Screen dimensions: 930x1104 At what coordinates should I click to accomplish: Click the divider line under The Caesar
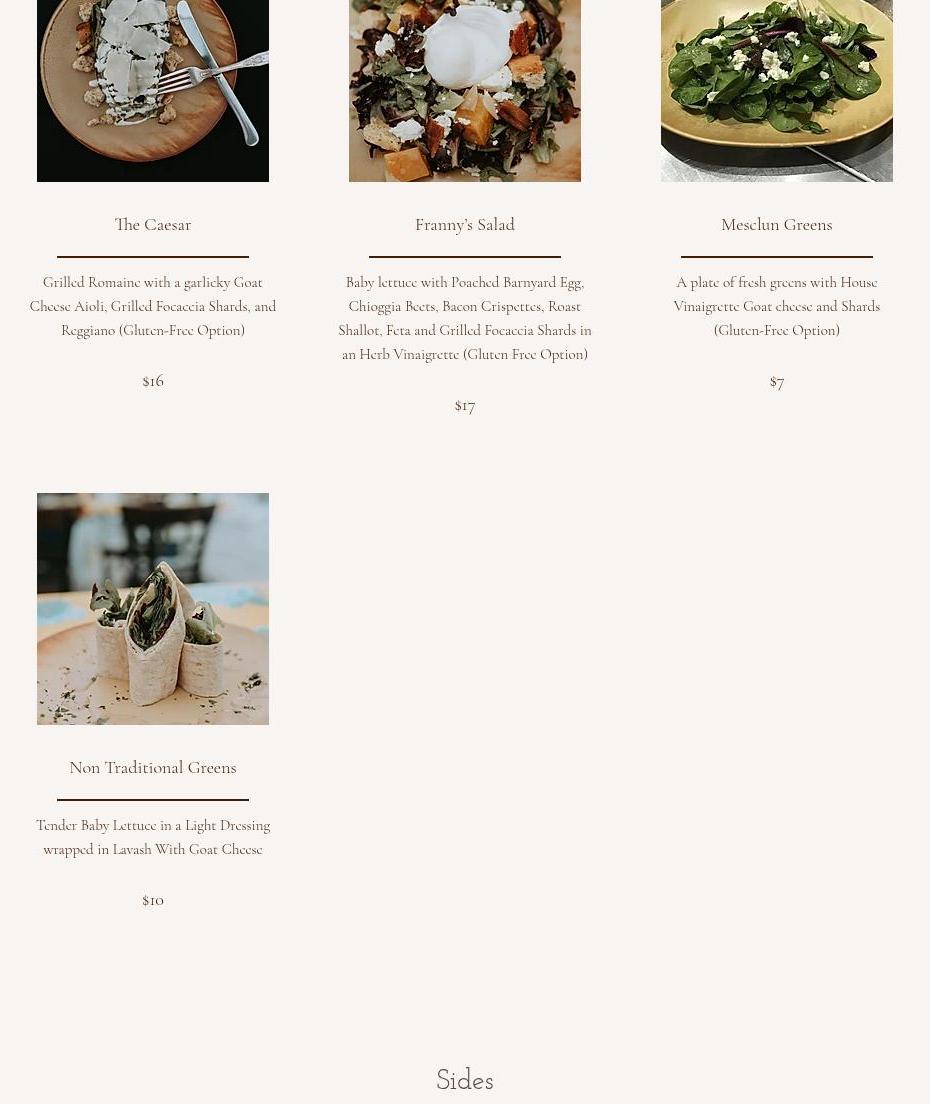153,257
